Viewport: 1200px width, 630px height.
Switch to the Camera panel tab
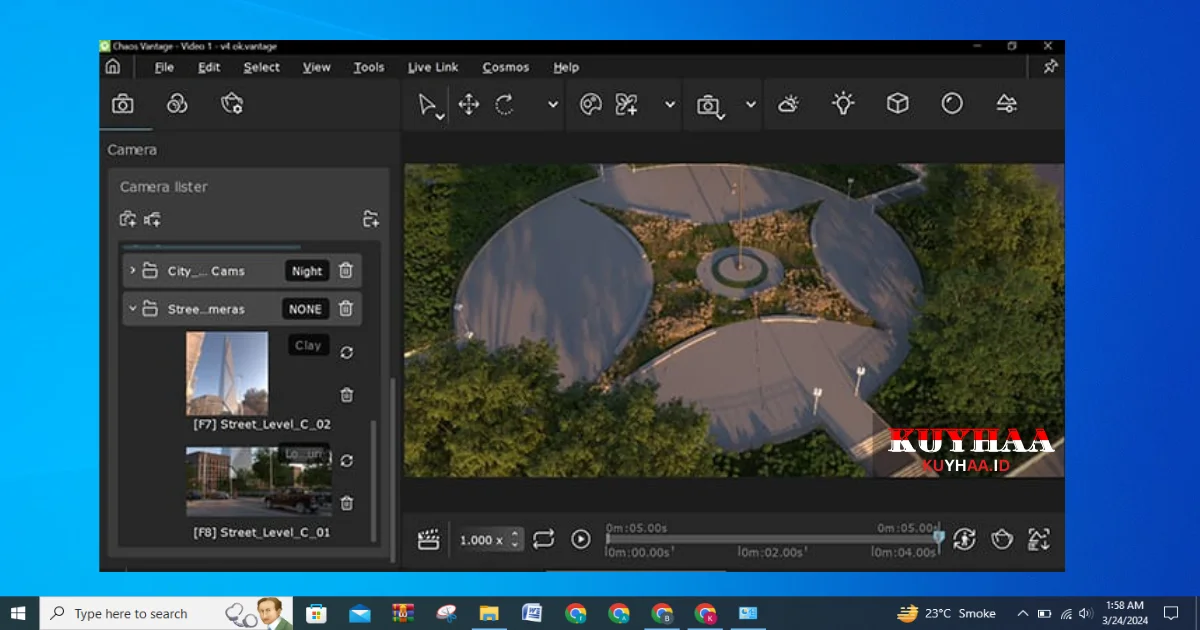tap(123, 104)
